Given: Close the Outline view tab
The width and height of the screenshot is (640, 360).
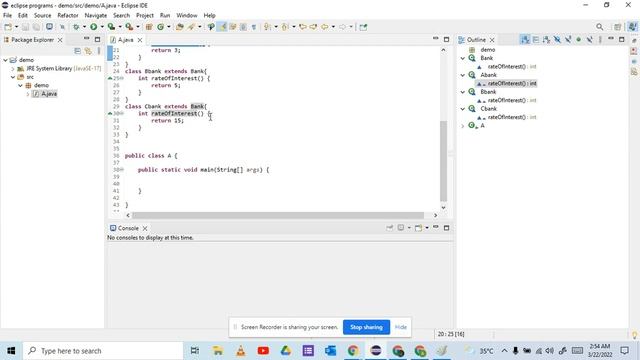Looking at the screenshot, I should pos(492,40).
